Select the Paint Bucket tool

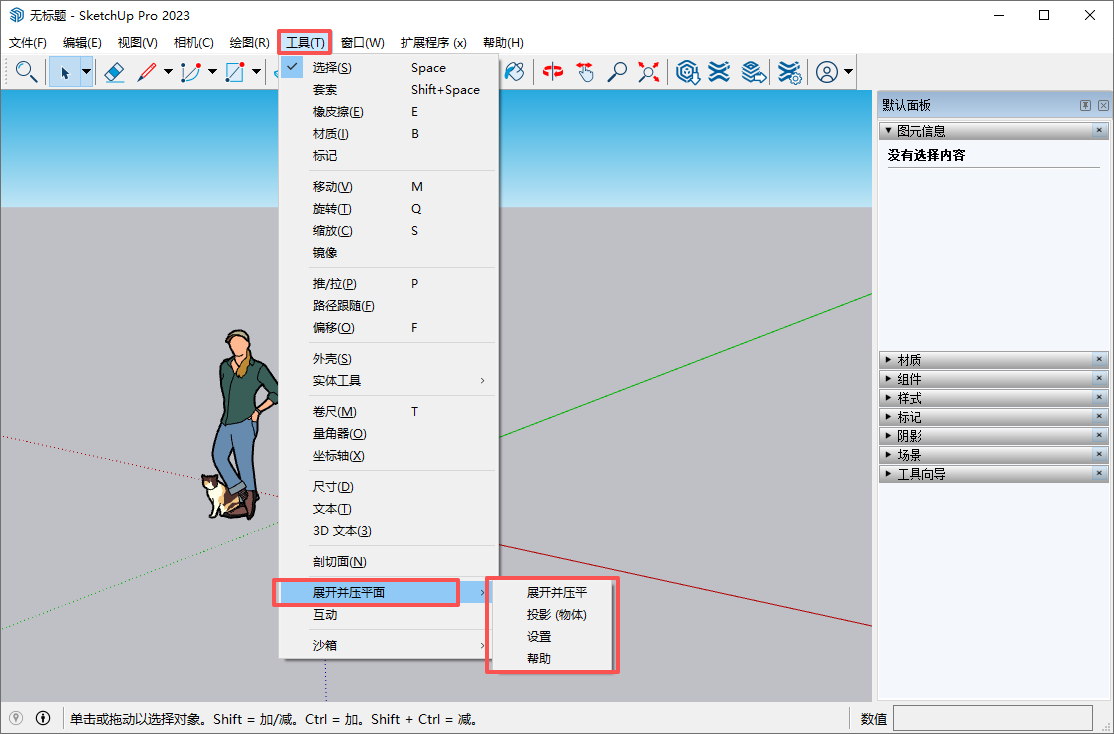coord(512,72)
